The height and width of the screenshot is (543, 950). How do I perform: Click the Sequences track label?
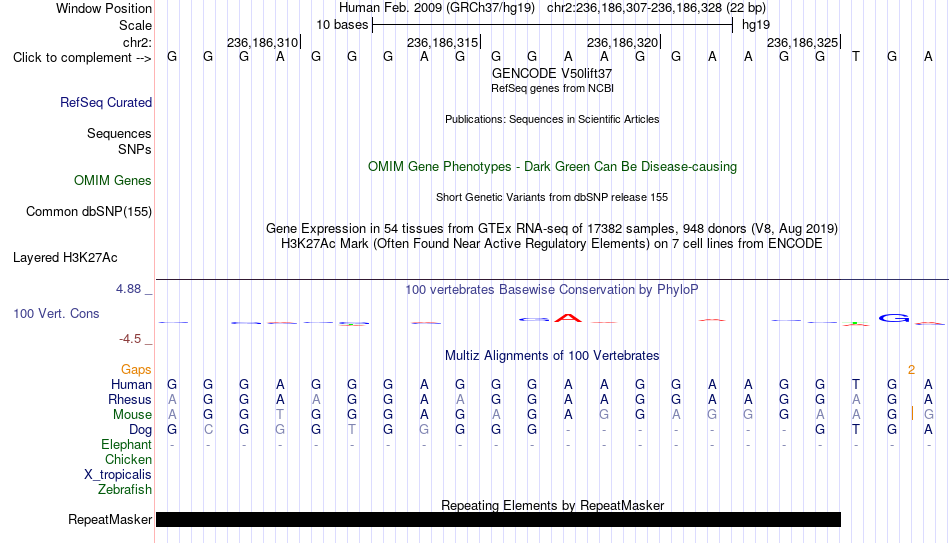[119, 133]
